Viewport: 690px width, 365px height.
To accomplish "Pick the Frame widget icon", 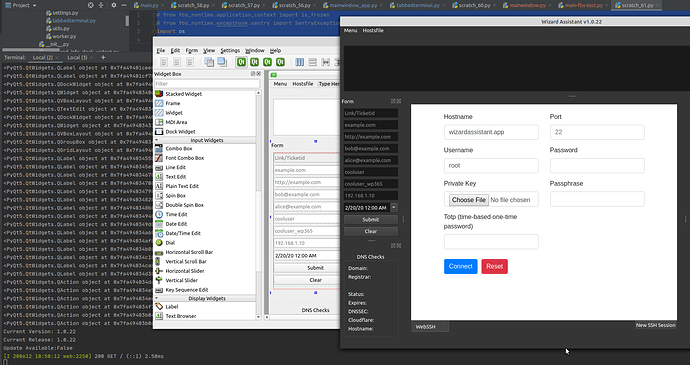I will (x=159, y=103).
